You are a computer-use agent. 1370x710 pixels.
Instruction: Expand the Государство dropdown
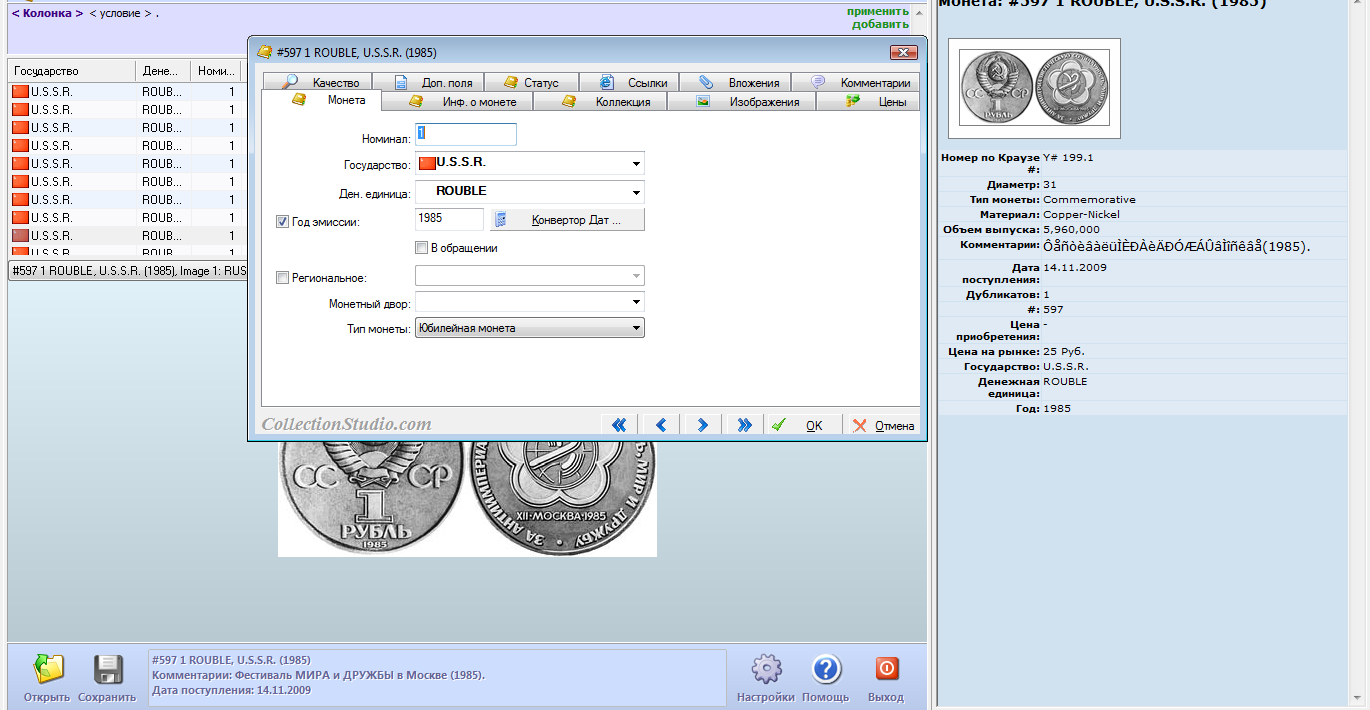tap(636, 163)
